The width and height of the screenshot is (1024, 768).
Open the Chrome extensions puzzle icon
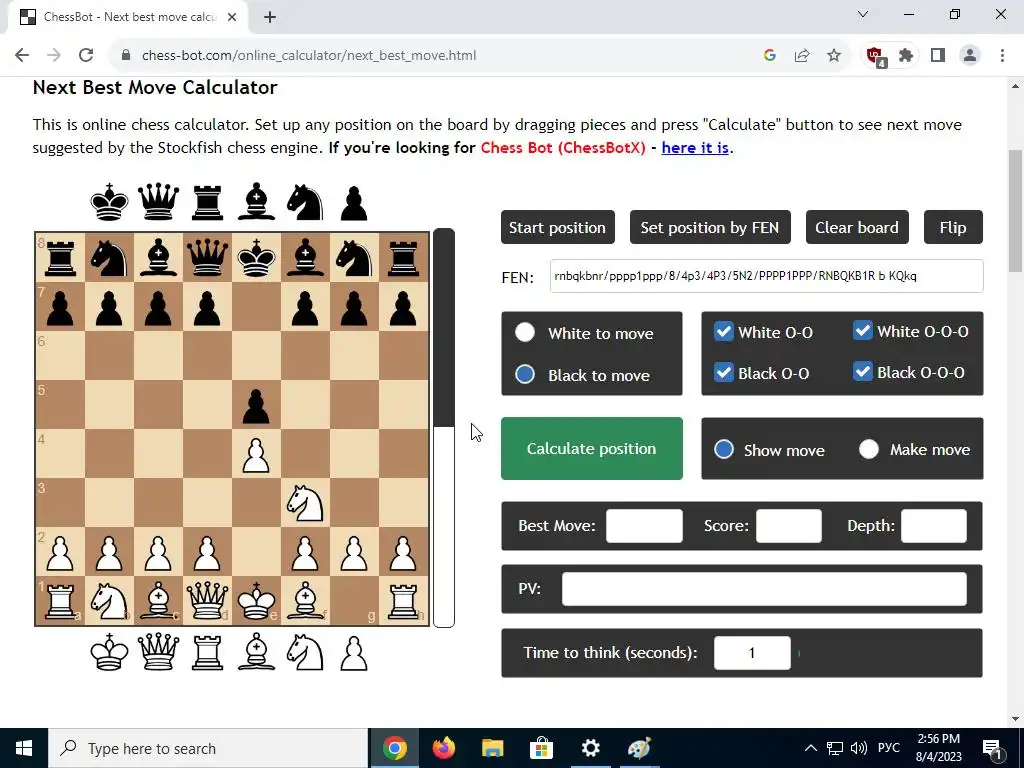pos(906,56)
